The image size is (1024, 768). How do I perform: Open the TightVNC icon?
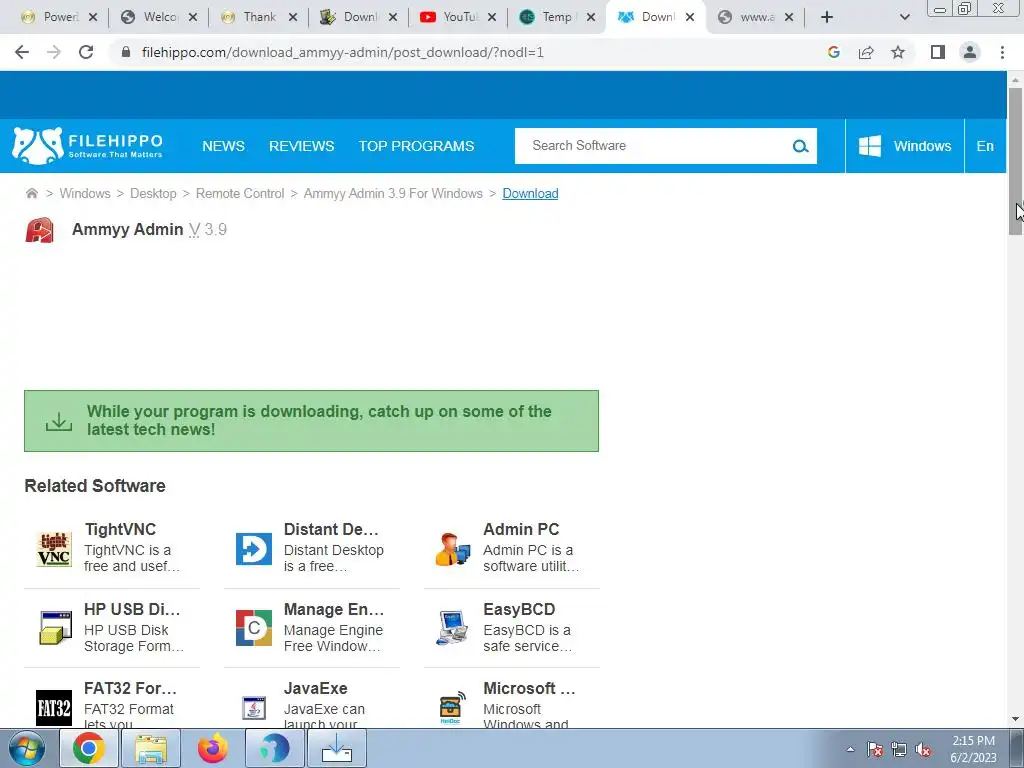point(54,549)
